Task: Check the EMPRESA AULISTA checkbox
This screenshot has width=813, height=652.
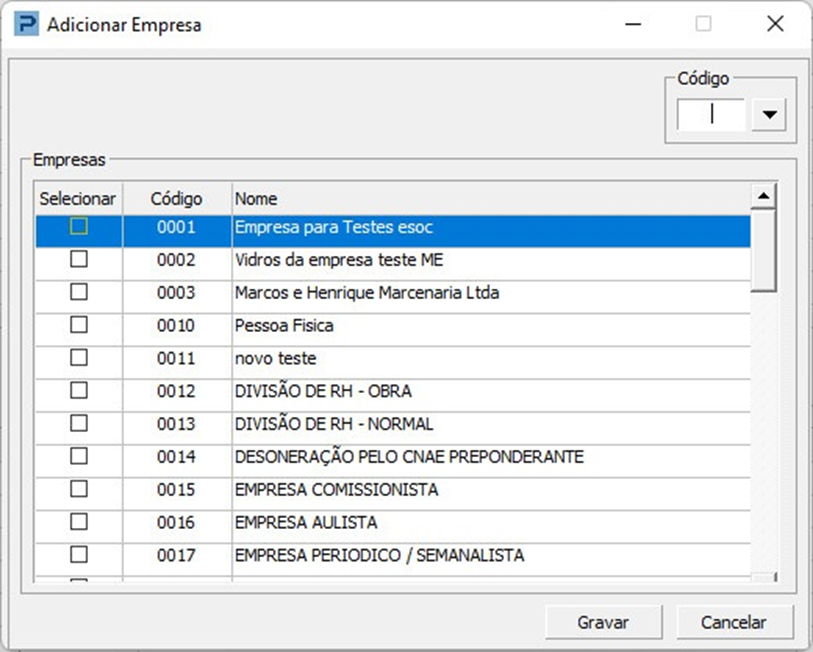Action: 79,521
